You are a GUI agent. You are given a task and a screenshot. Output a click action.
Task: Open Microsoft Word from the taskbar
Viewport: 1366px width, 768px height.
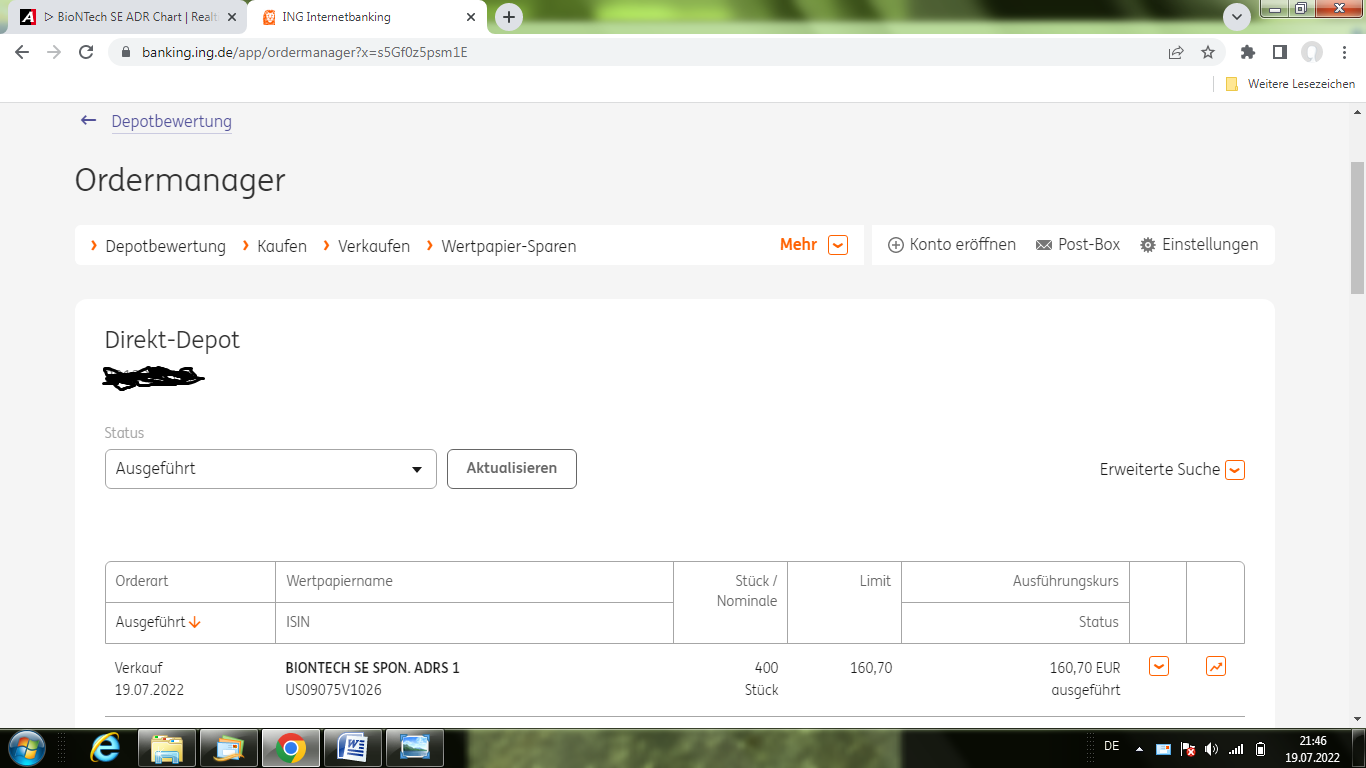pyautogui.click(x=353, y=748)
